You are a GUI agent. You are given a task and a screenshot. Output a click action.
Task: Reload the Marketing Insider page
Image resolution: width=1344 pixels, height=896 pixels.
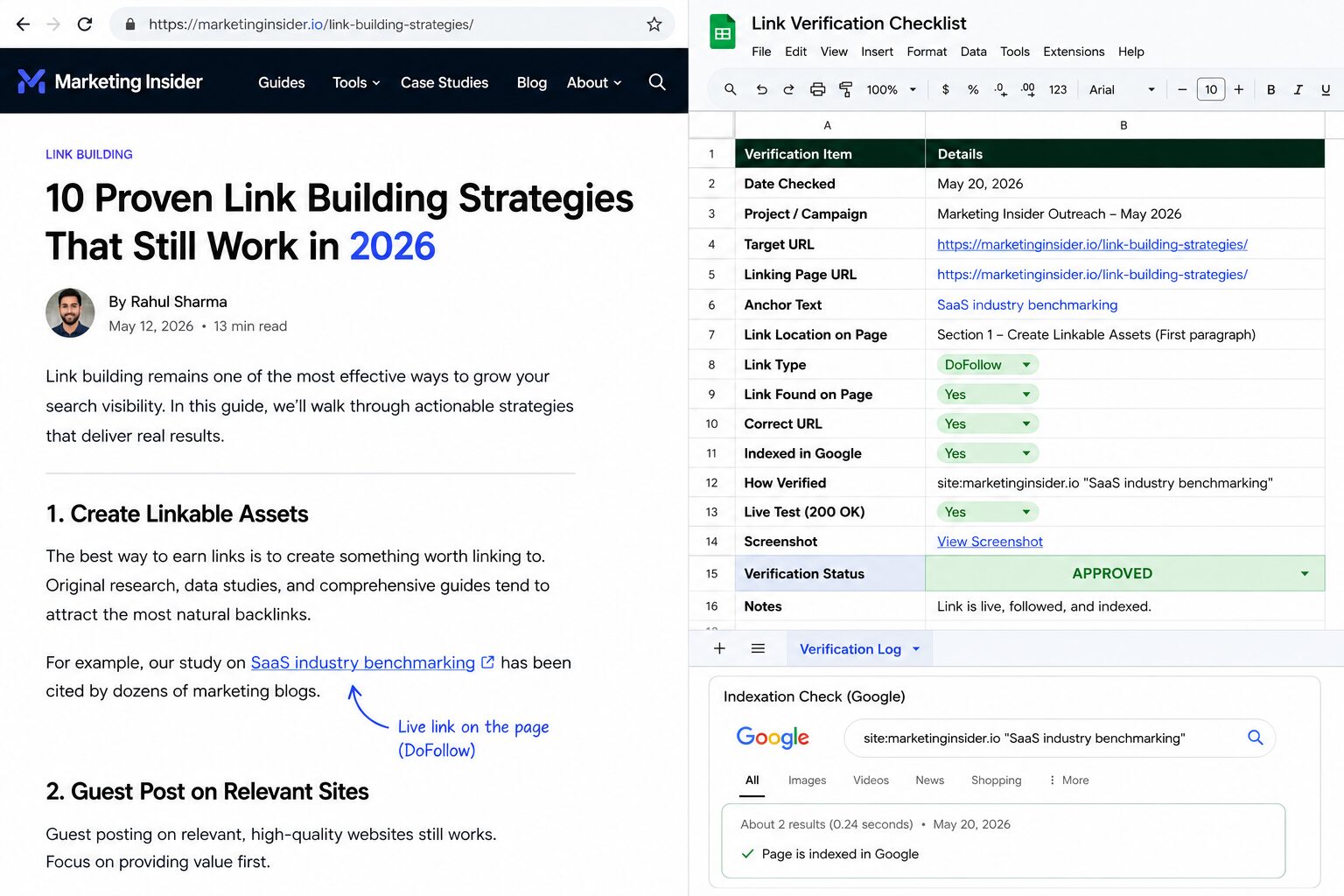pos(85,24)
